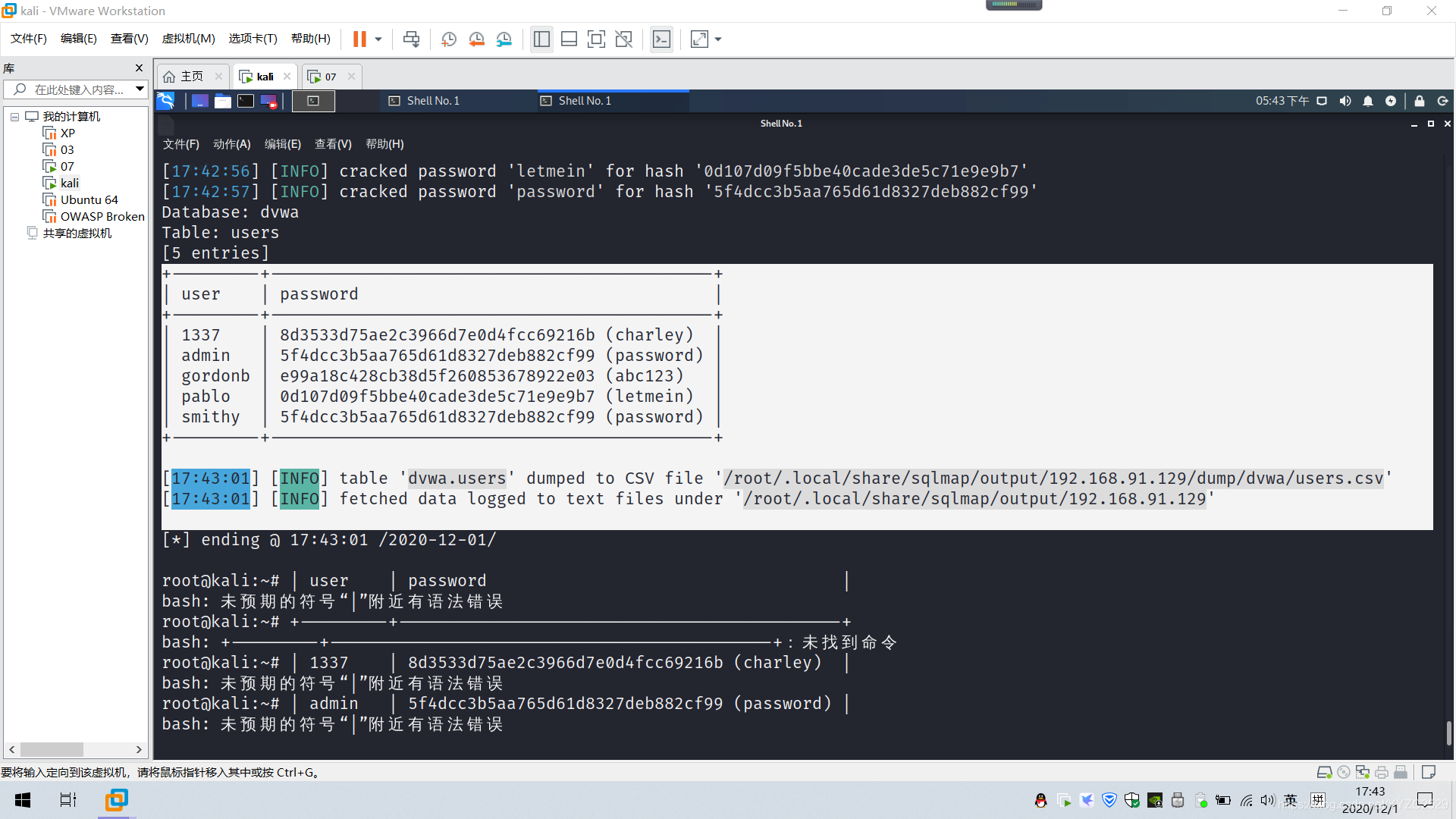
Task: Click the Kali volume icon
Action: click(1345, 101)
